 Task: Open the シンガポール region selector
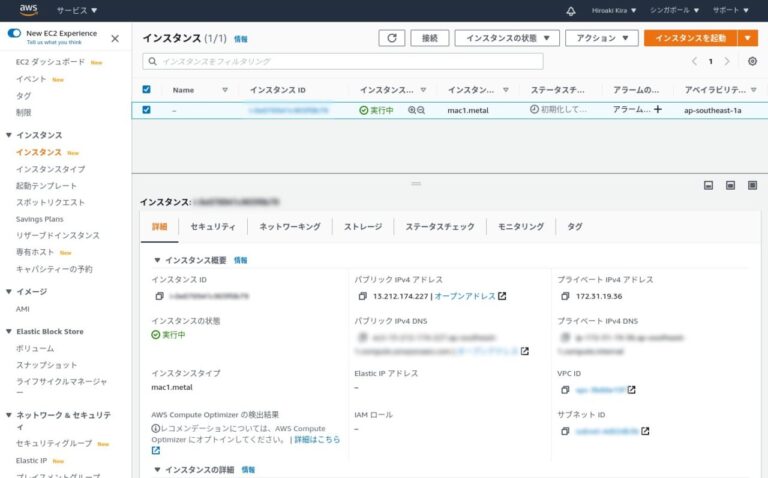[x=674, y=10]
